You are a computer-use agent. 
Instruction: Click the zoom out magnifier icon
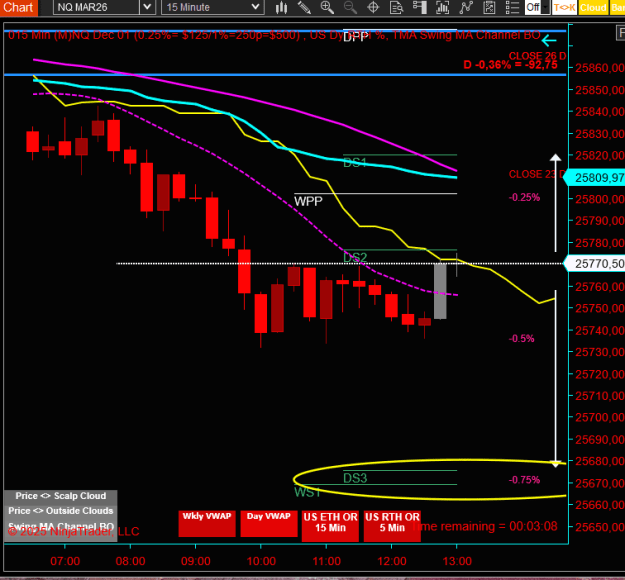coord(350,7)
